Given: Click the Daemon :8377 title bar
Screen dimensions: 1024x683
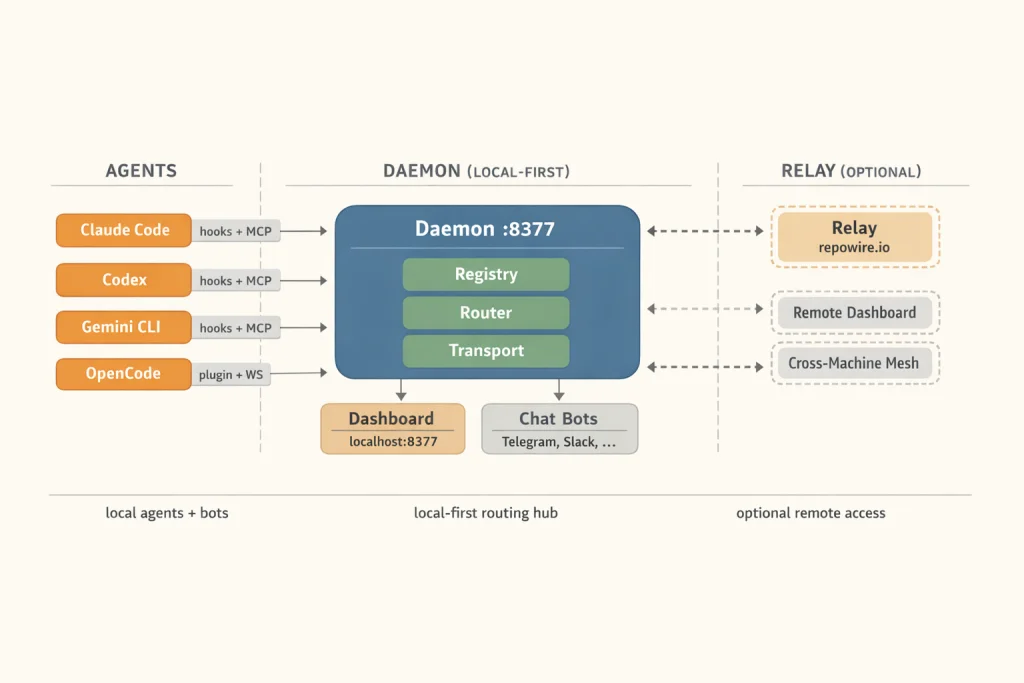Looking at the screenshot, I should [486, 229].
